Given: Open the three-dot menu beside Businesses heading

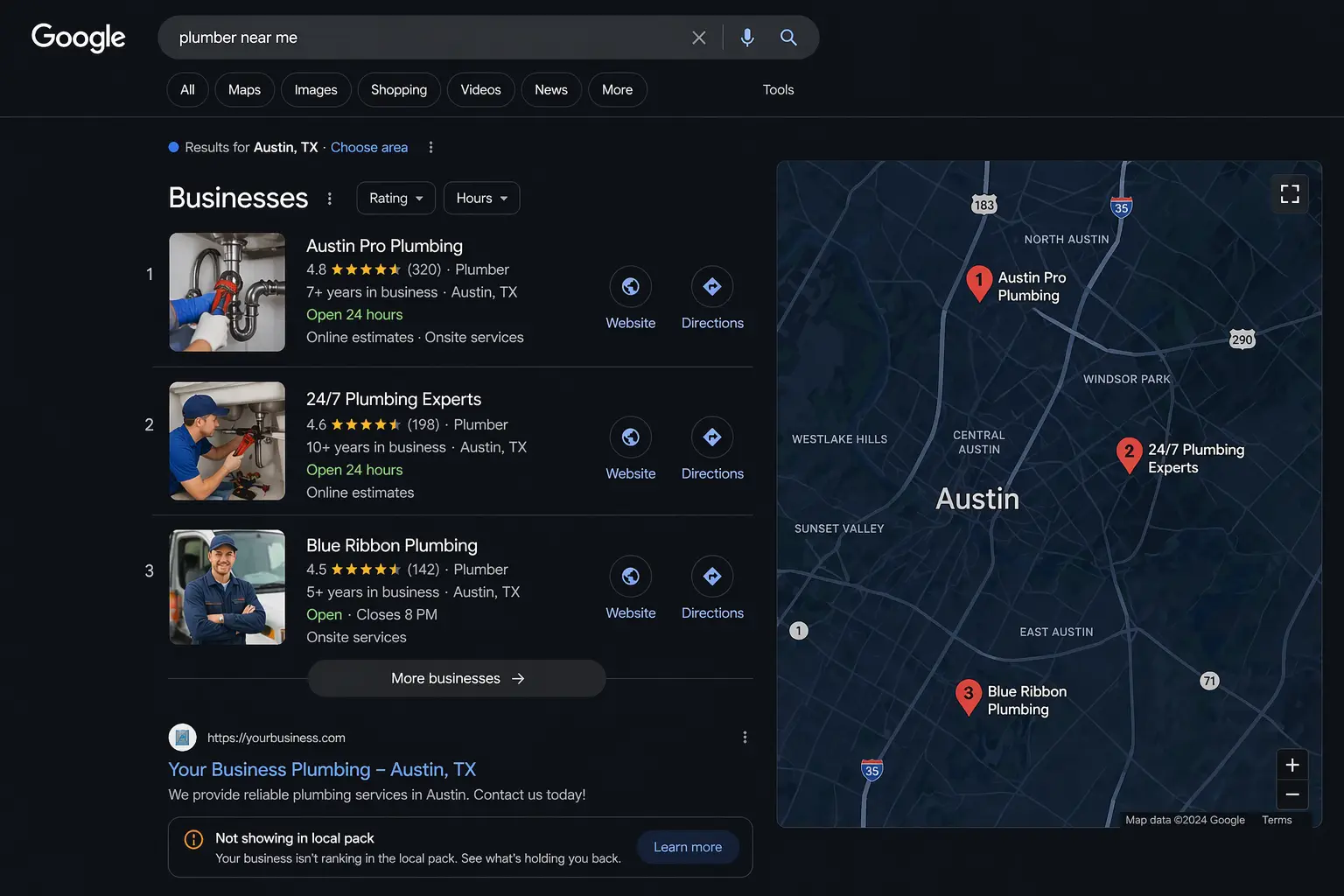Looking at the screenshot, I should 330,199.
